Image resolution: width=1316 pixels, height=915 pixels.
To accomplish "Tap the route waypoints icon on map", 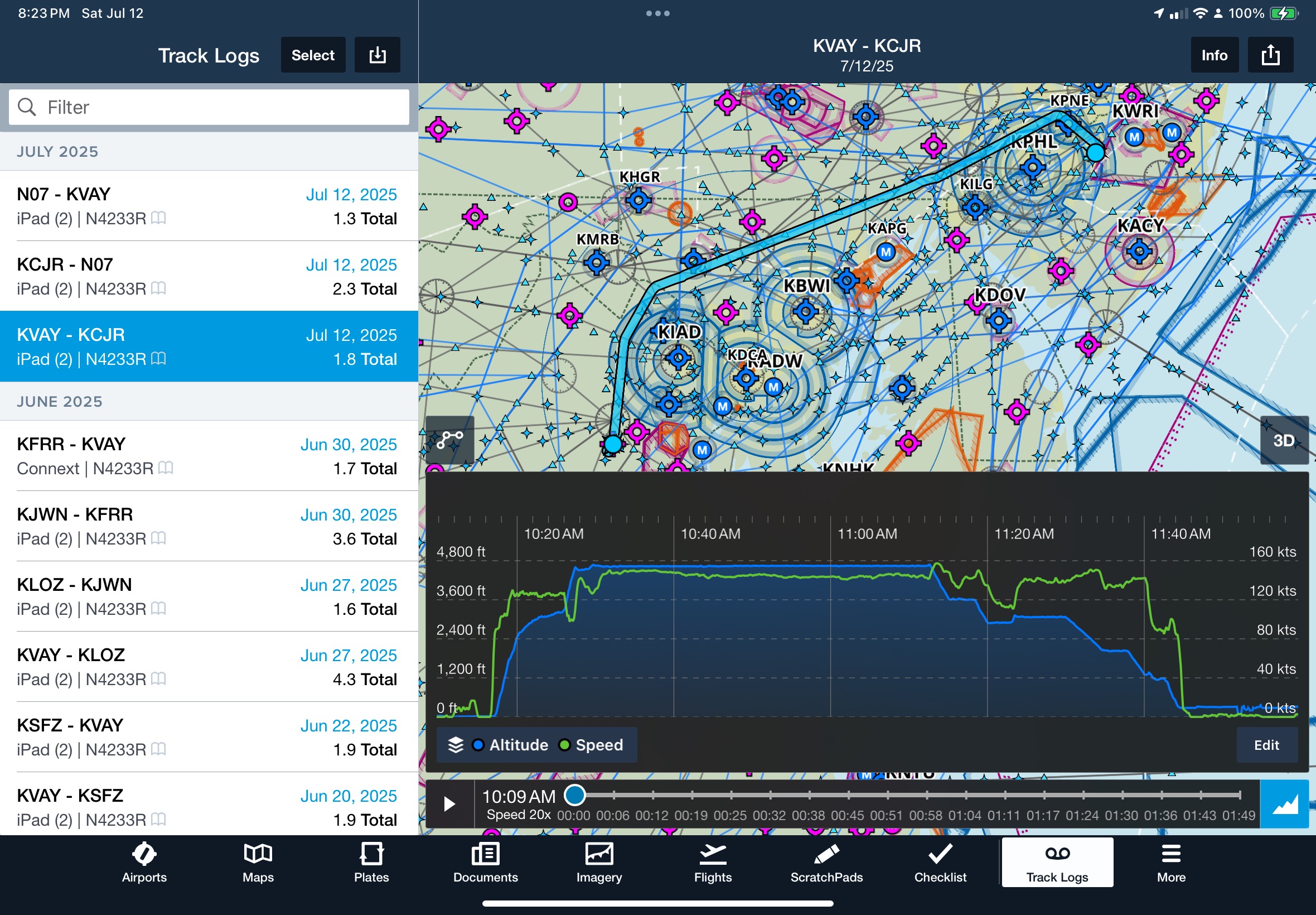I will 450,440.
